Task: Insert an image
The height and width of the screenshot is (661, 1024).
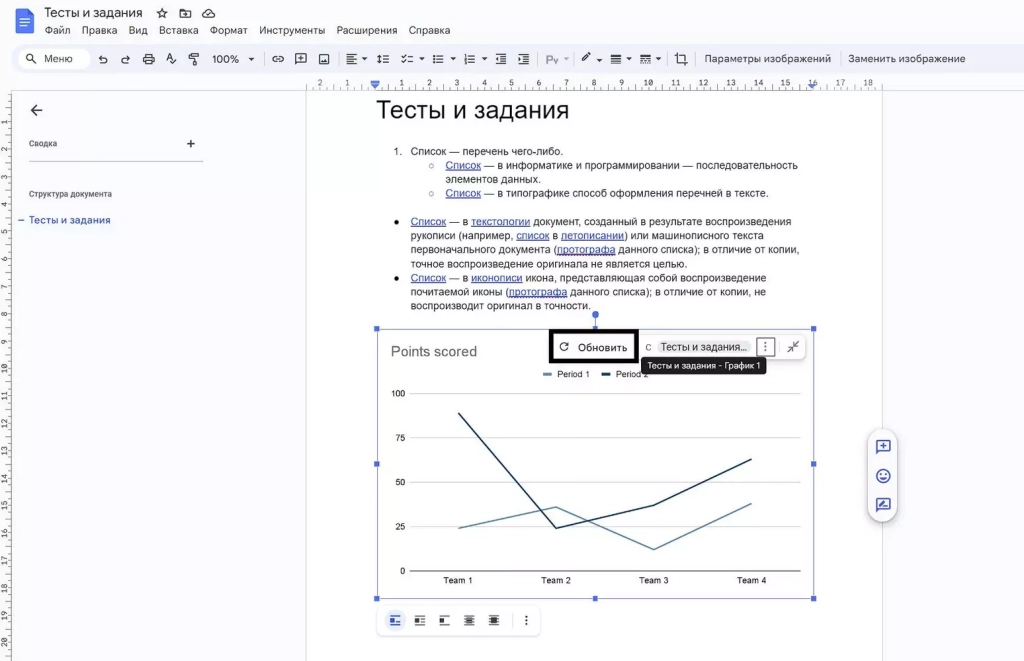Action: pos(323,58)
